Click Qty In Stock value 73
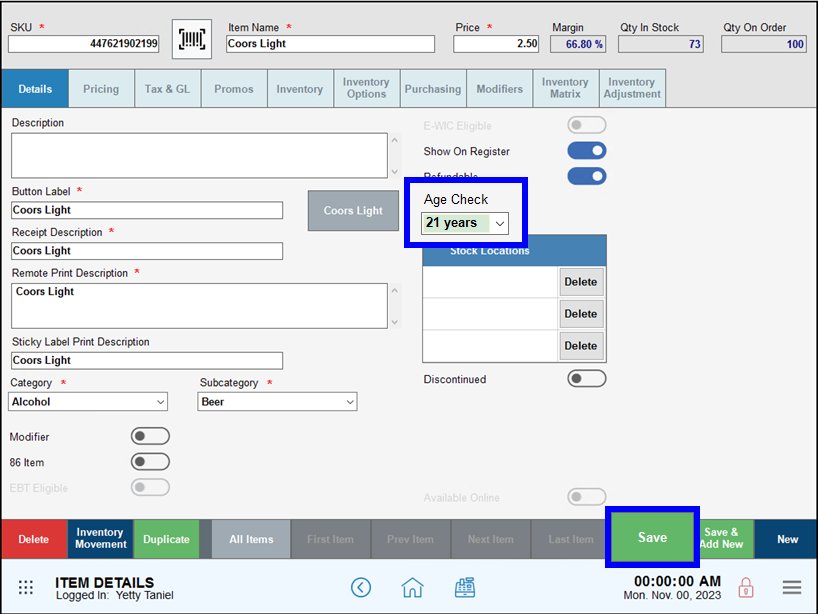Viewport: 818px width, 614px height. (x=661, y=44)
